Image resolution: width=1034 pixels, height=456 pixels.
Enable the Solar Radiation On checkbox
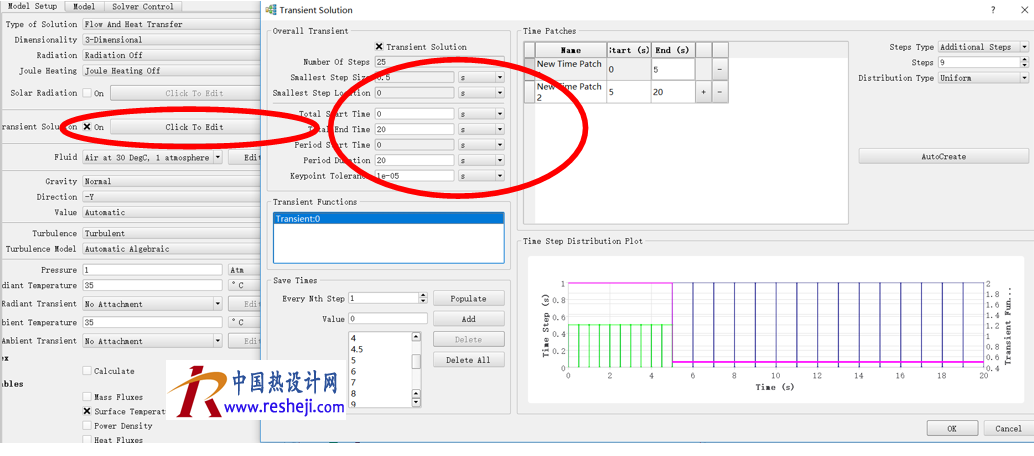click(87, 93)
